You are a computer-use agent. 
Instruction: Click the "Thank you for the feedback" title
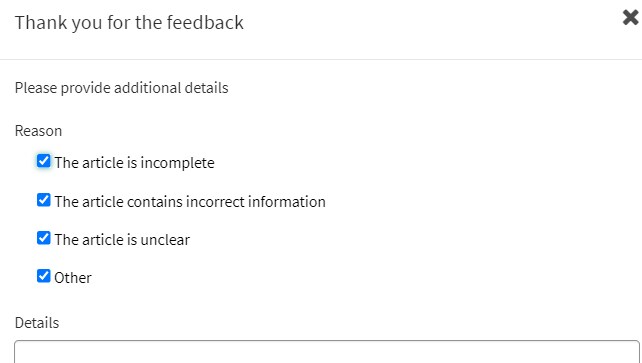click(129, 22)
